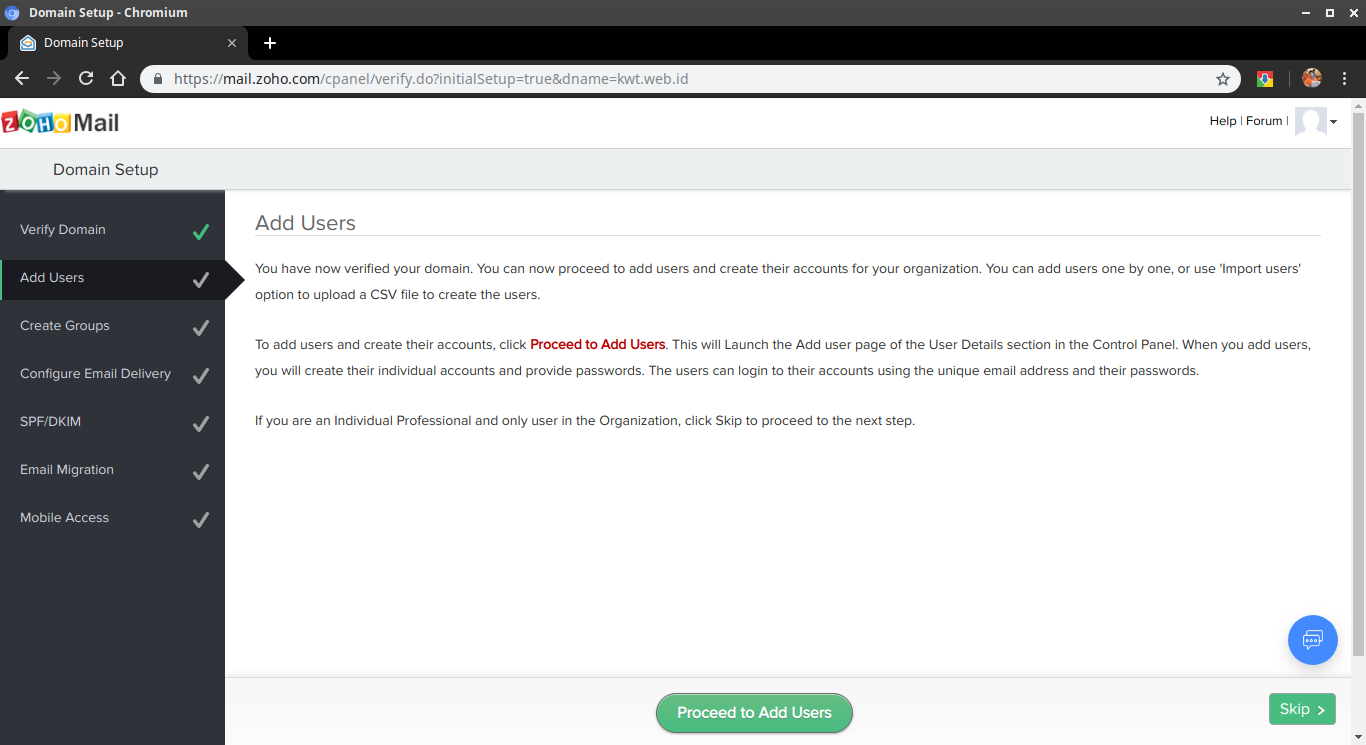Click the browser back arrow
The width and height of the screenshot is (1366, 745).
point(22,79)
